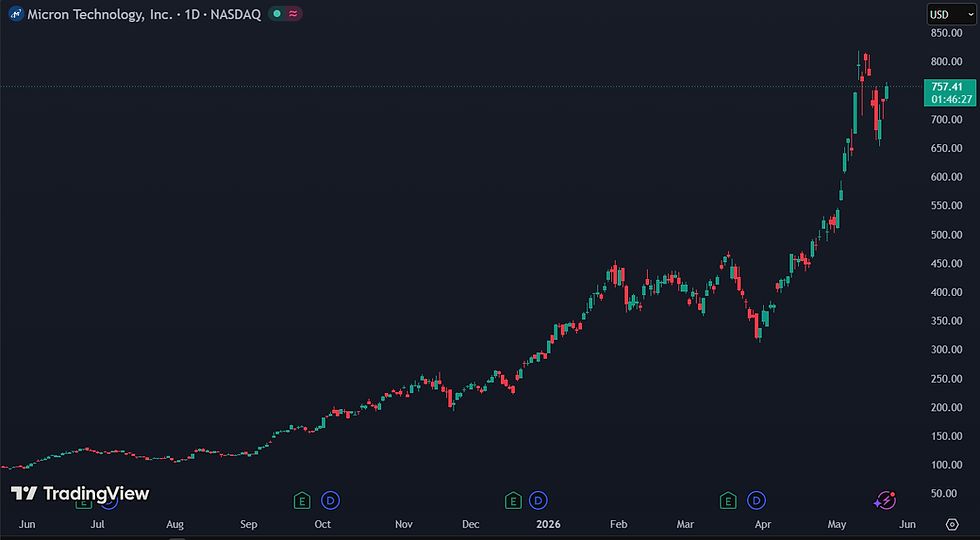Open the dividend D marker near 2026
Image resolution: width=980 pixels, height=540 pixels.
tap(538, 500)
